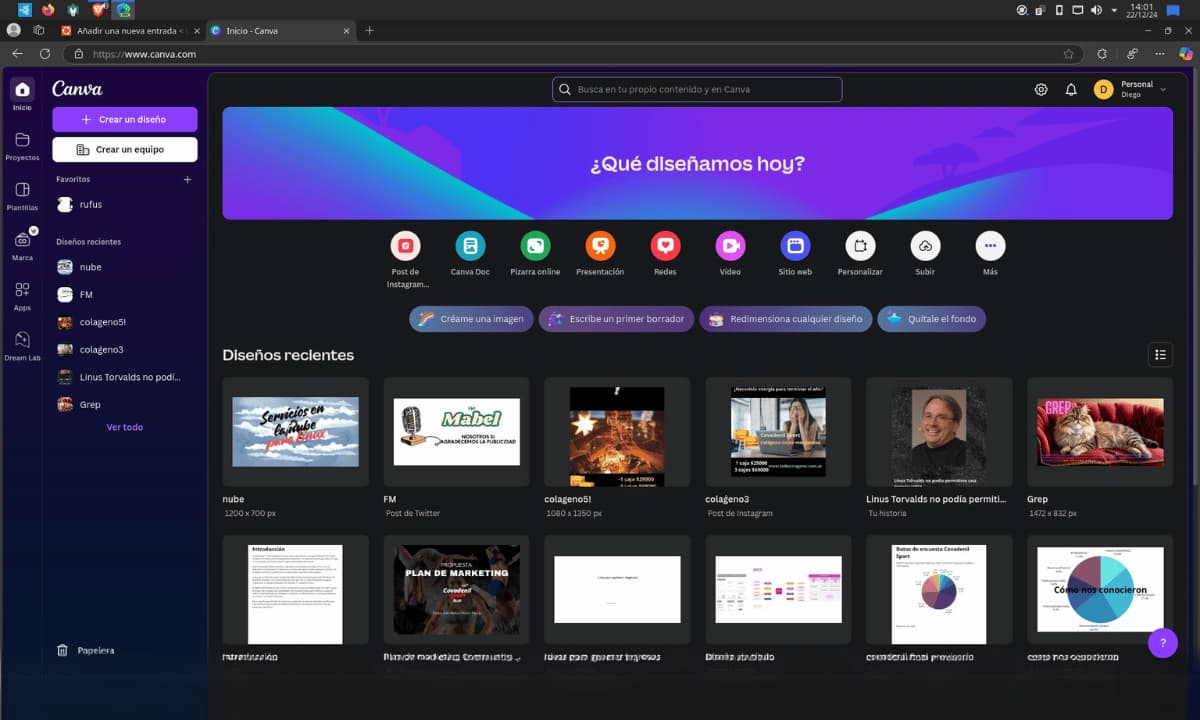Open the Firefox icon in the taskbar
Screen dimensions: 1200x720
point(48,10)
